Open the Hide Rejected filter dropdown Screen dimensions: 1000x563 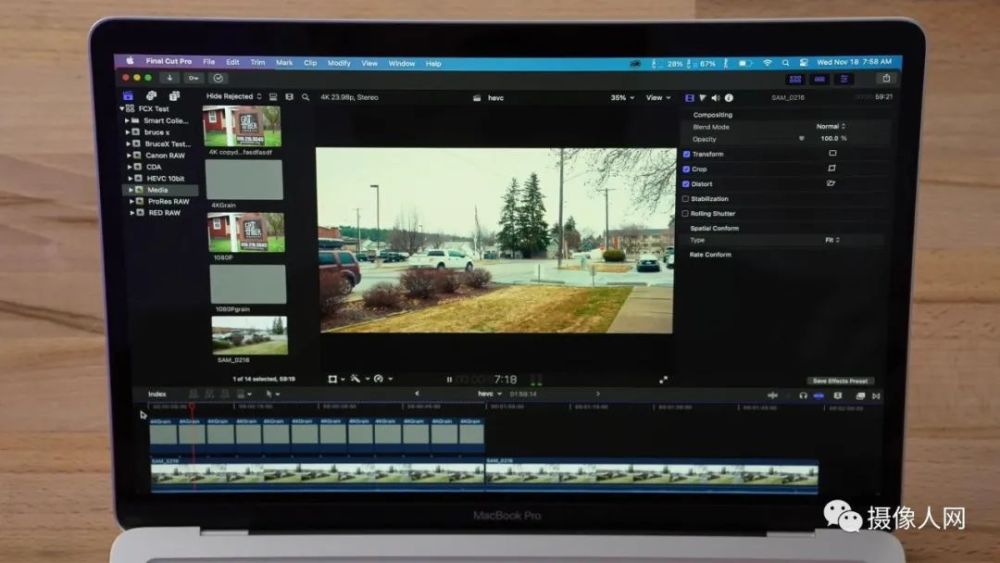(233, 96)
